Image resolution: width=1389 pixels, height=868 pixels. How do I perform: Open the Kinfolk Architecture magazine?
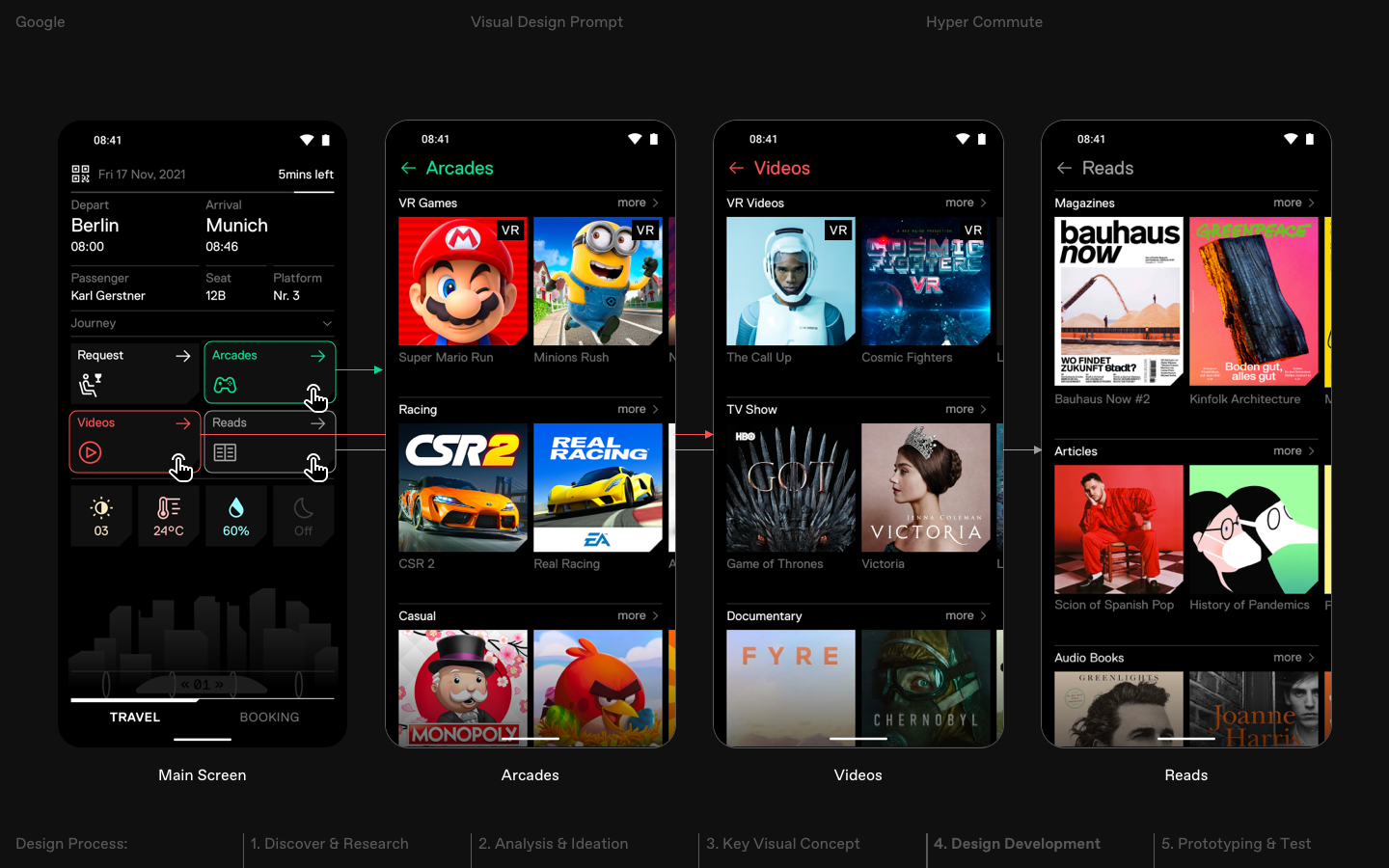click(x=1254, y=301)
